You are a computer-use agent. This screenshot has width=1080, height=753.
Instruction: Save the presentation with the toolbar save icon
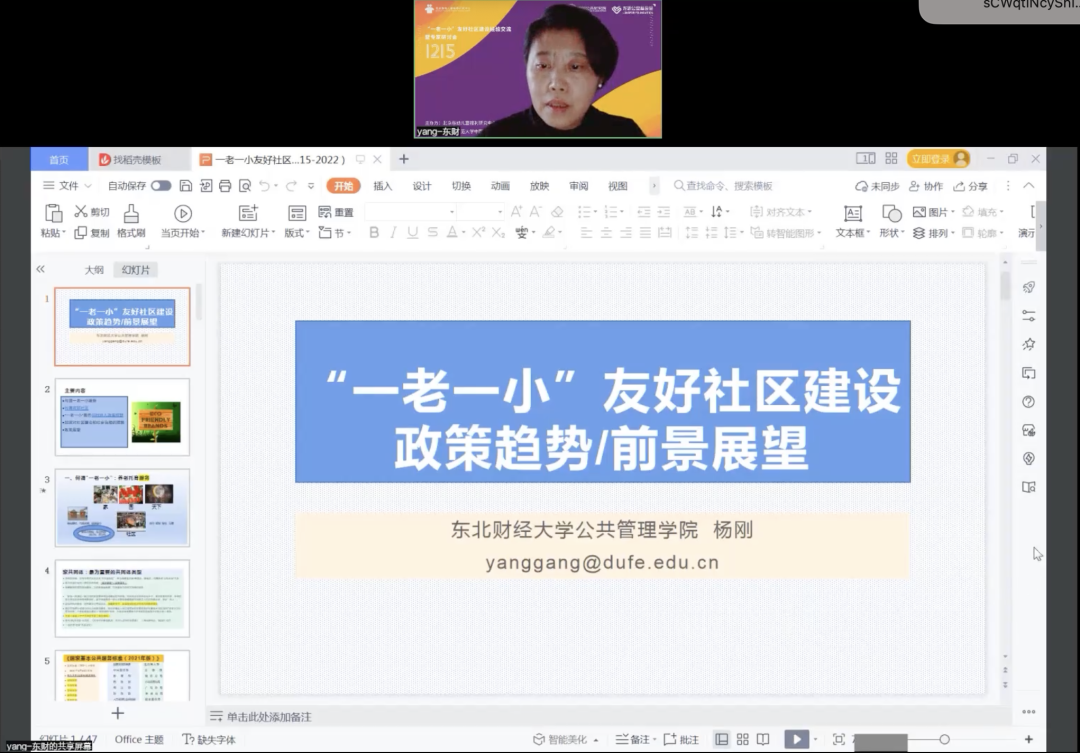pyautogui.click(x=186, y=185)
